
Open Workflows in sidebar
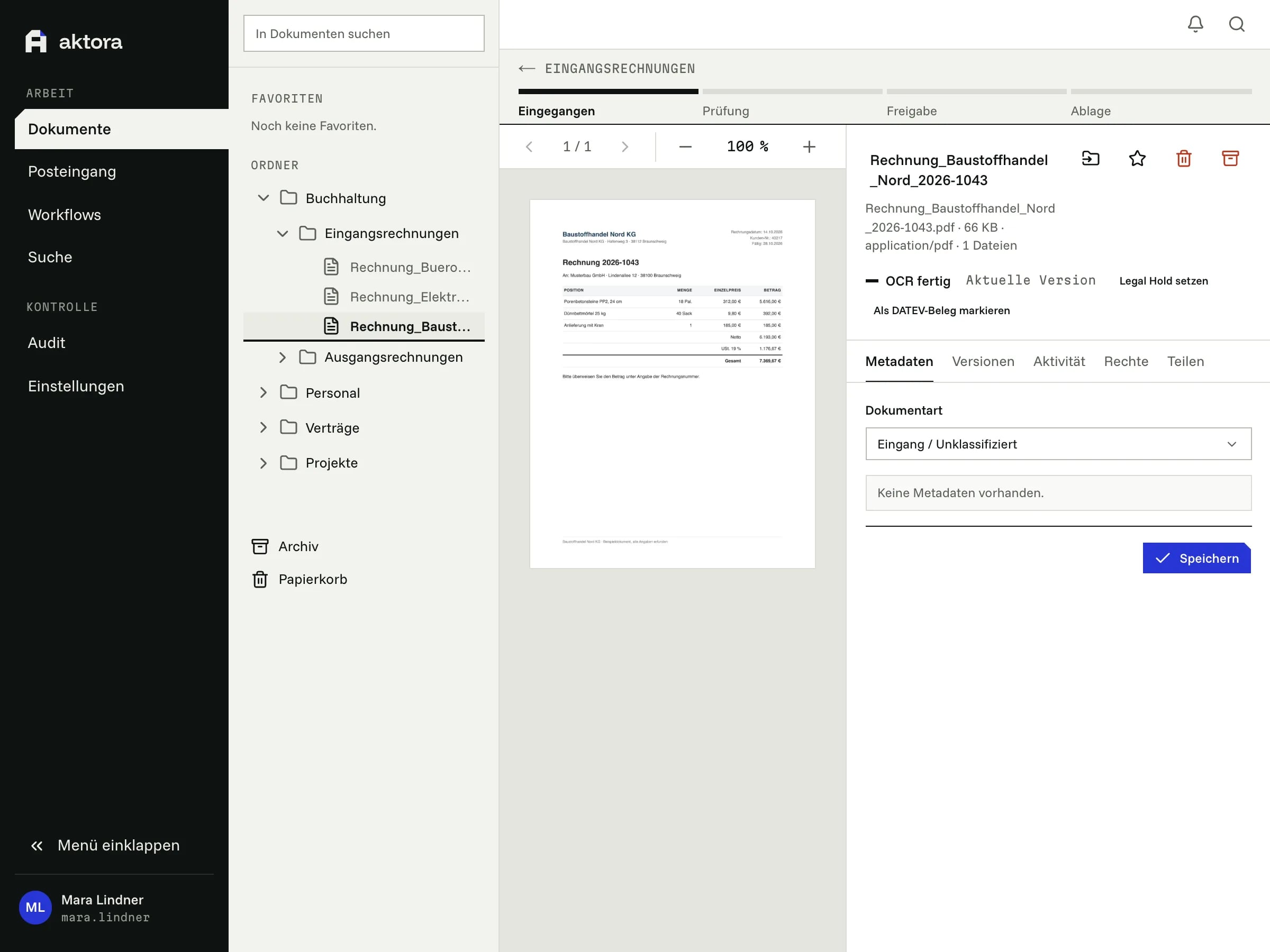65,215
